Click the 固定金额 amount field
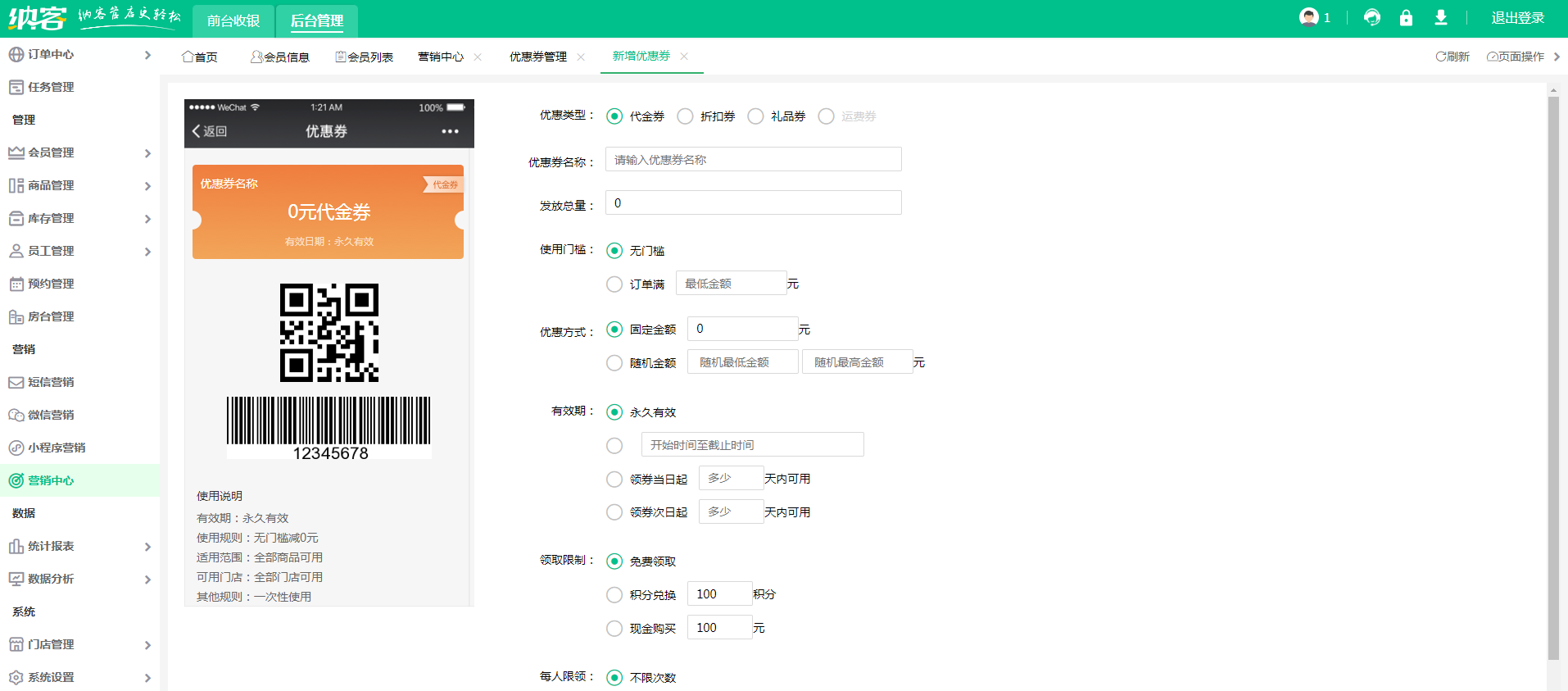 coord(742,329)
